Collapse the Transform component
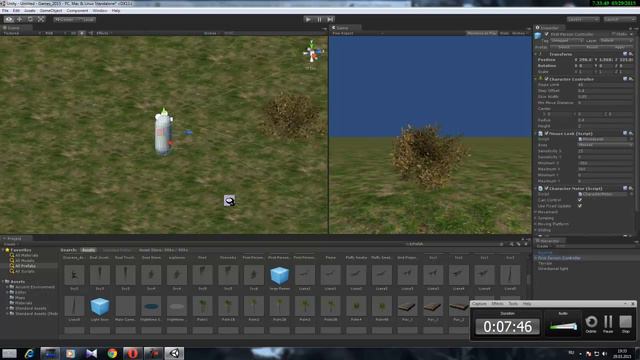The image size is (640, 360). coord(536,54)
